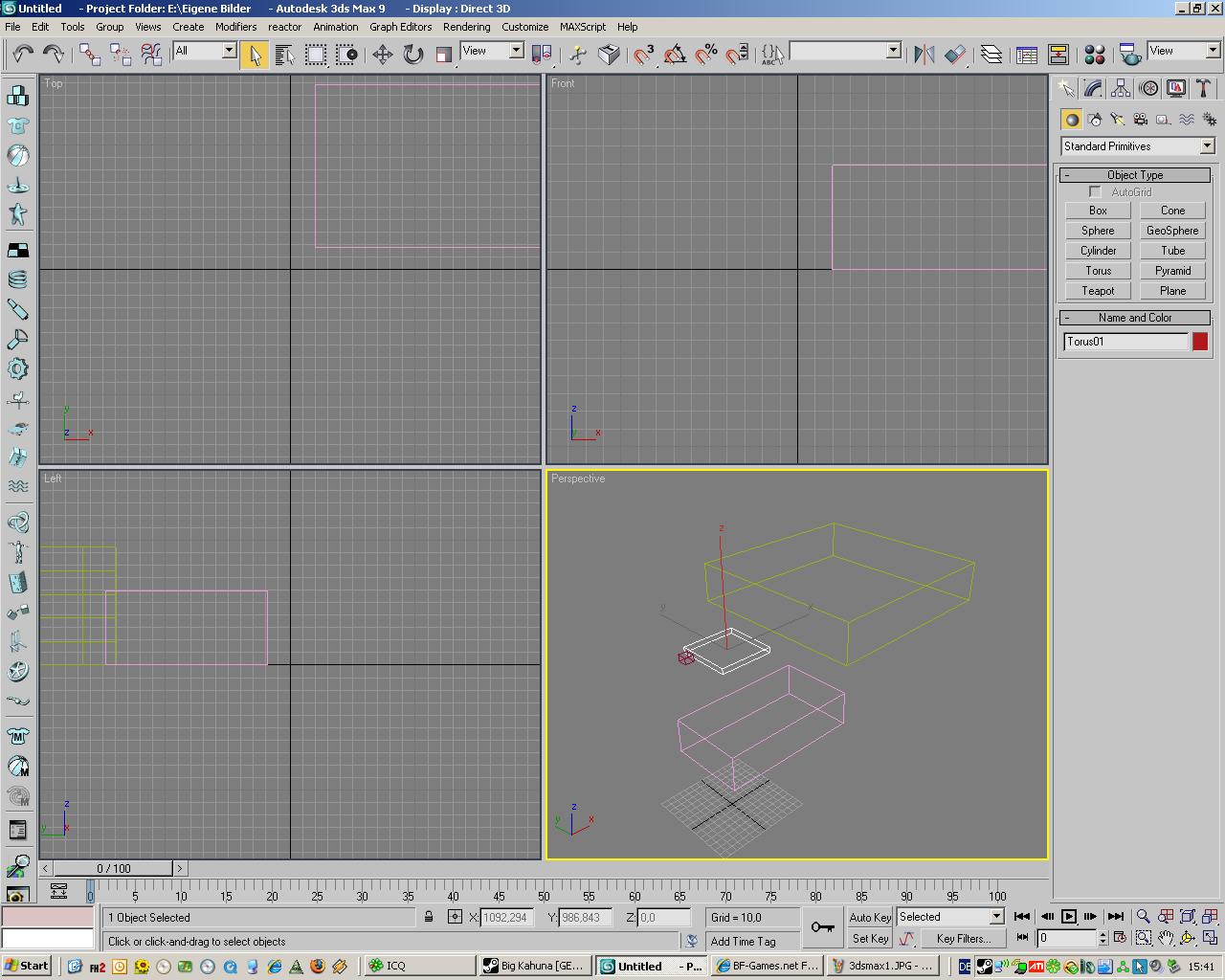Screen dimensions: 1225x980
Task: Switch to the Modify command panel
Action: tap(1093, 89)
